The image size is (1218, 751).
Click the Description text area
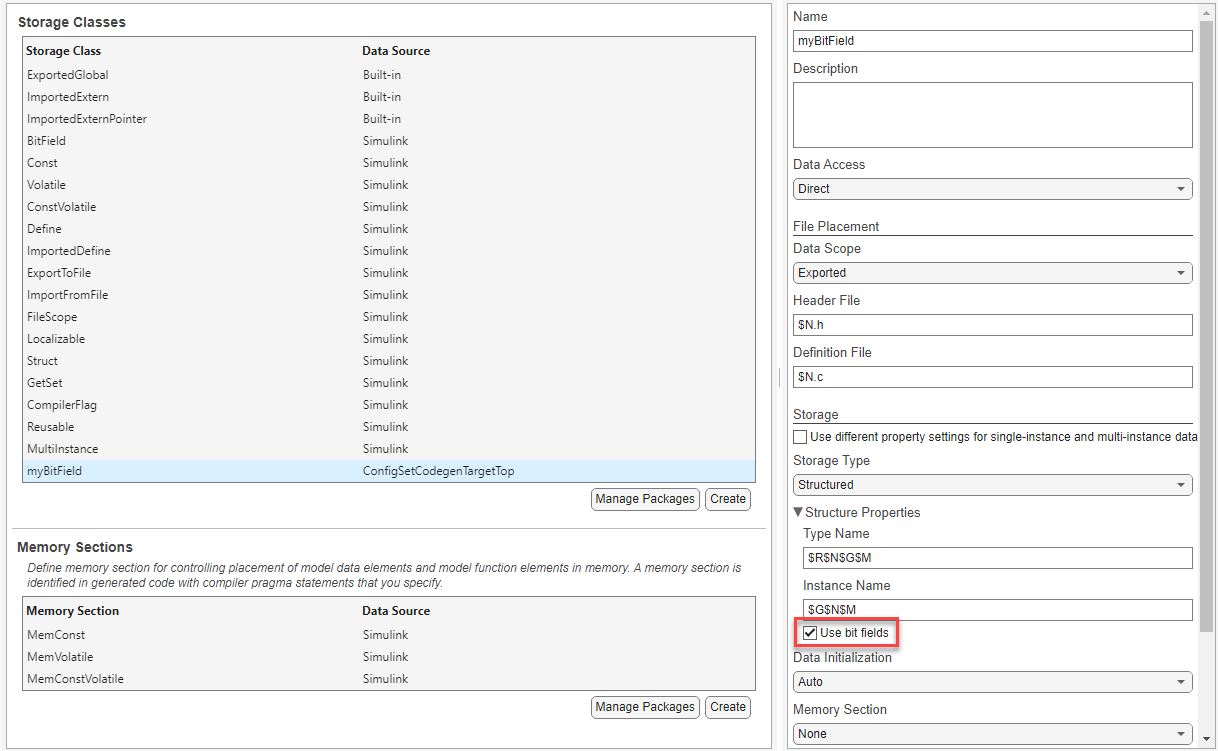(992, 115)
